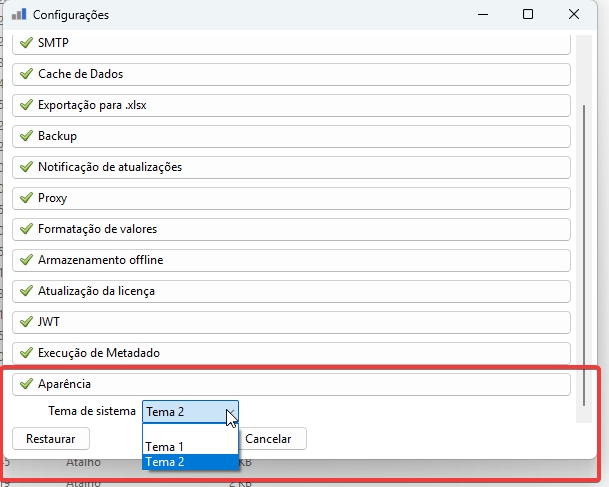Click the checkmark icon next to Cache de Dados
Image resolution: width=609 pixels, height=487 pixels.
pyautogui.click(x=26, y=75)
